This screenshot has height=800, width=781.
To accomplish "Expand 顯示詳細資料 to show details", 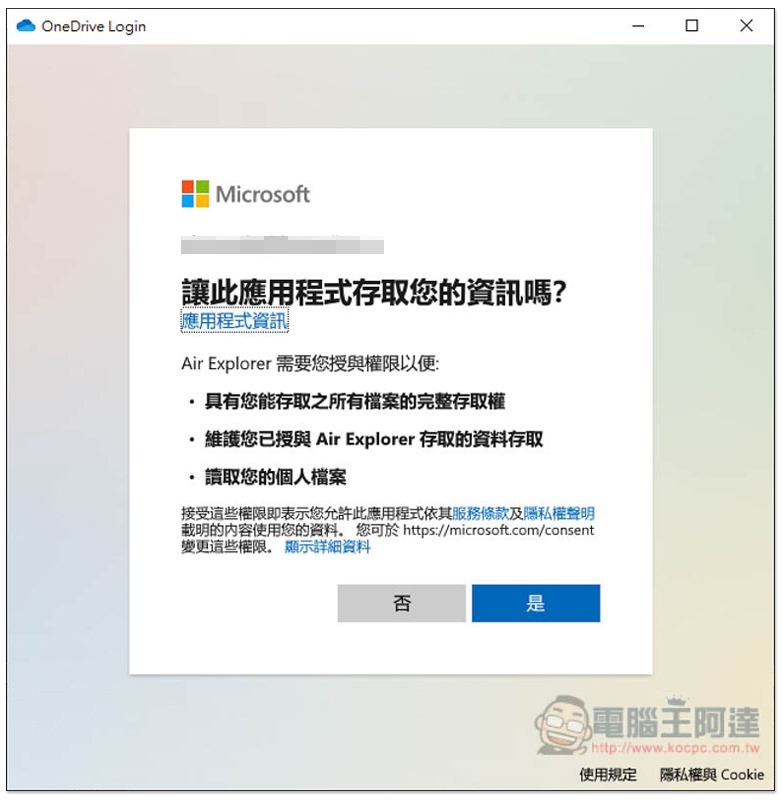I will tap(327, 547).
